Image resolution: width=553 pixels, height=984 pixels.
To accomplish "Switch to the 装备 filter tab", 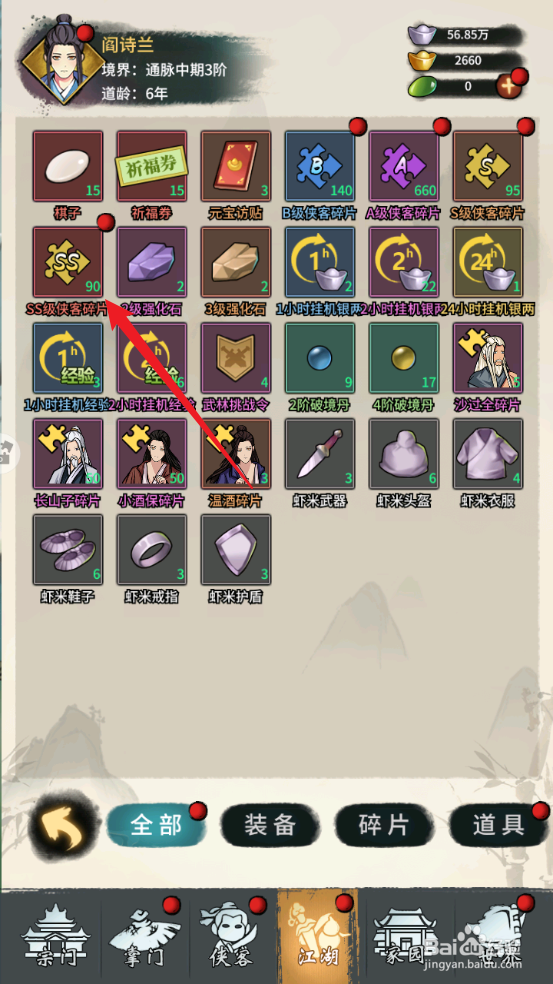I will pos(270,825).
